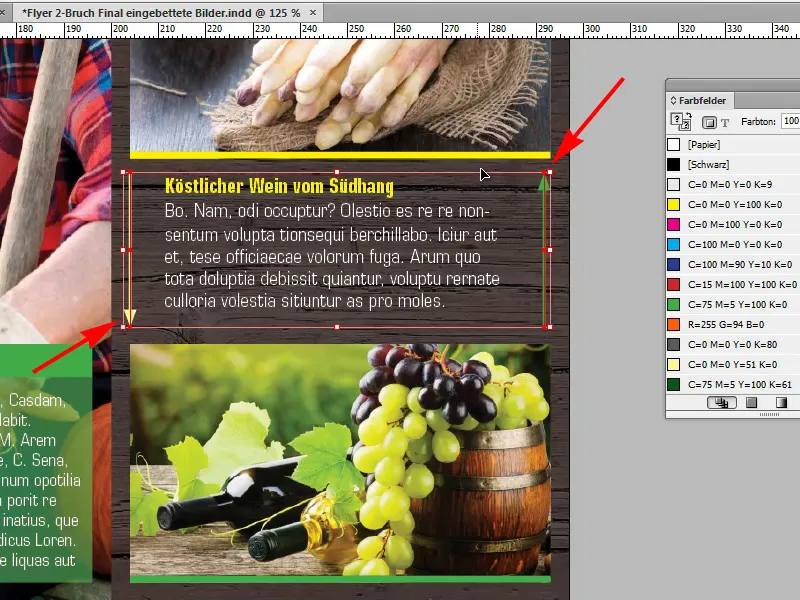
Task: Click the bottom-left handle of selected text frame
Action: pyautogui.click(x=123, y=327)
